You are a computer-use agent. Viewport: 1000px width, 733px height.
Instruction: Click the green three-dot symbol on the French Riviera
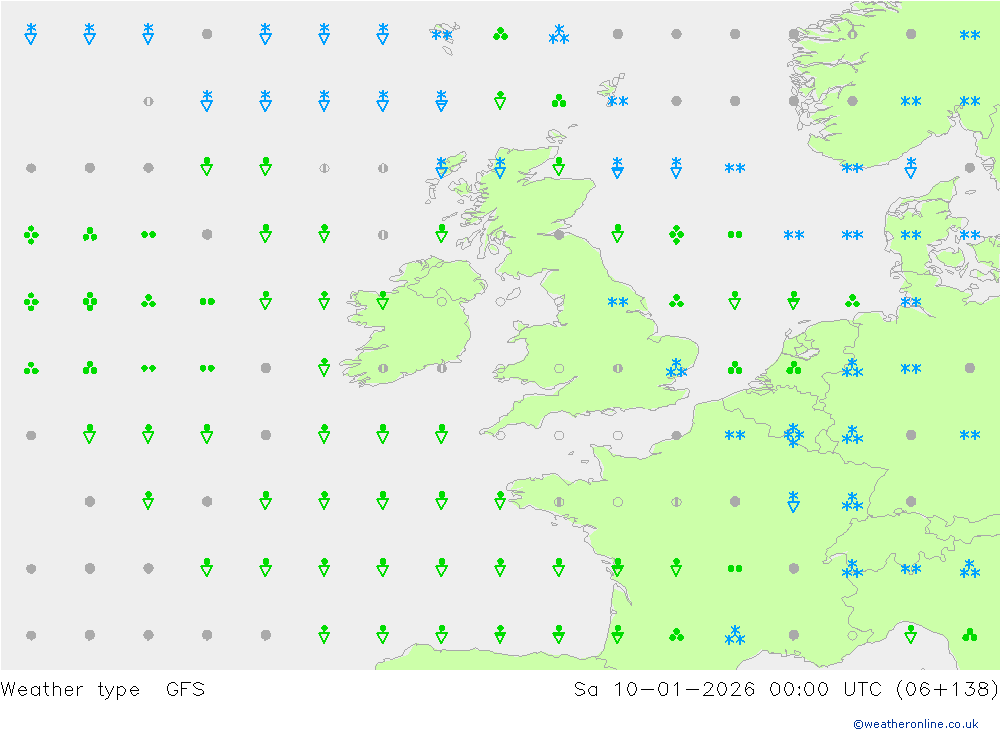tap(969, 635)
